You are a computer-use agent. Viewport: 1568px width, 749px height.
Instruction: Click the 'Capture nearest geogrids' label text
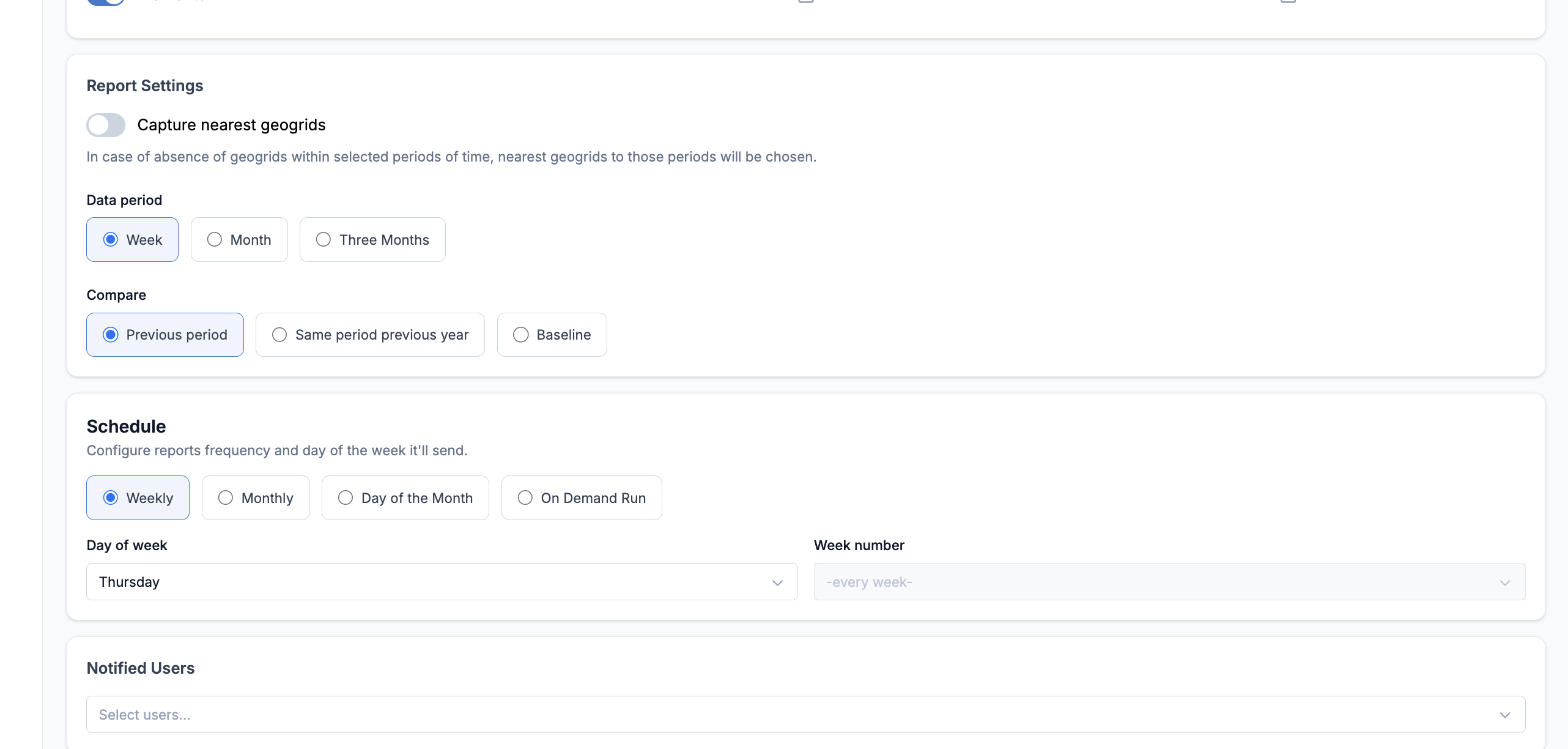231,125
